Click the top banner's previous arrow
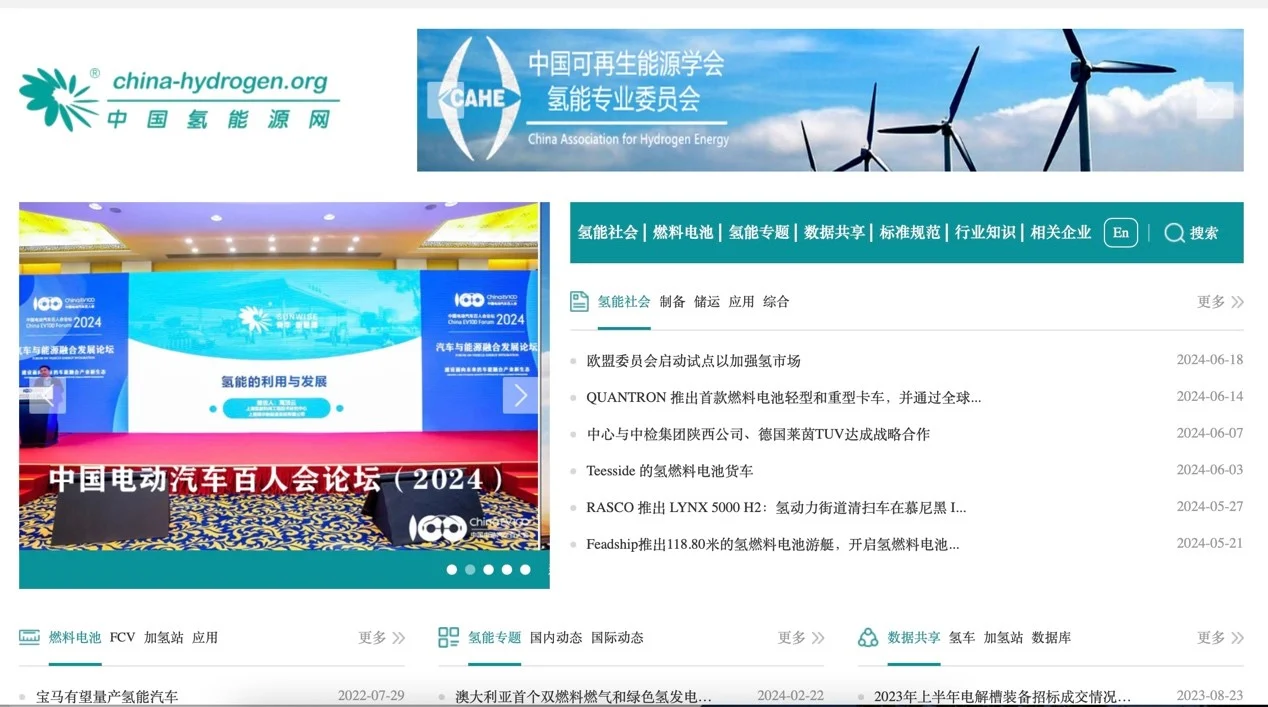Image resolution: width=1268 pixels, height=707 pixels. (445, 100)
